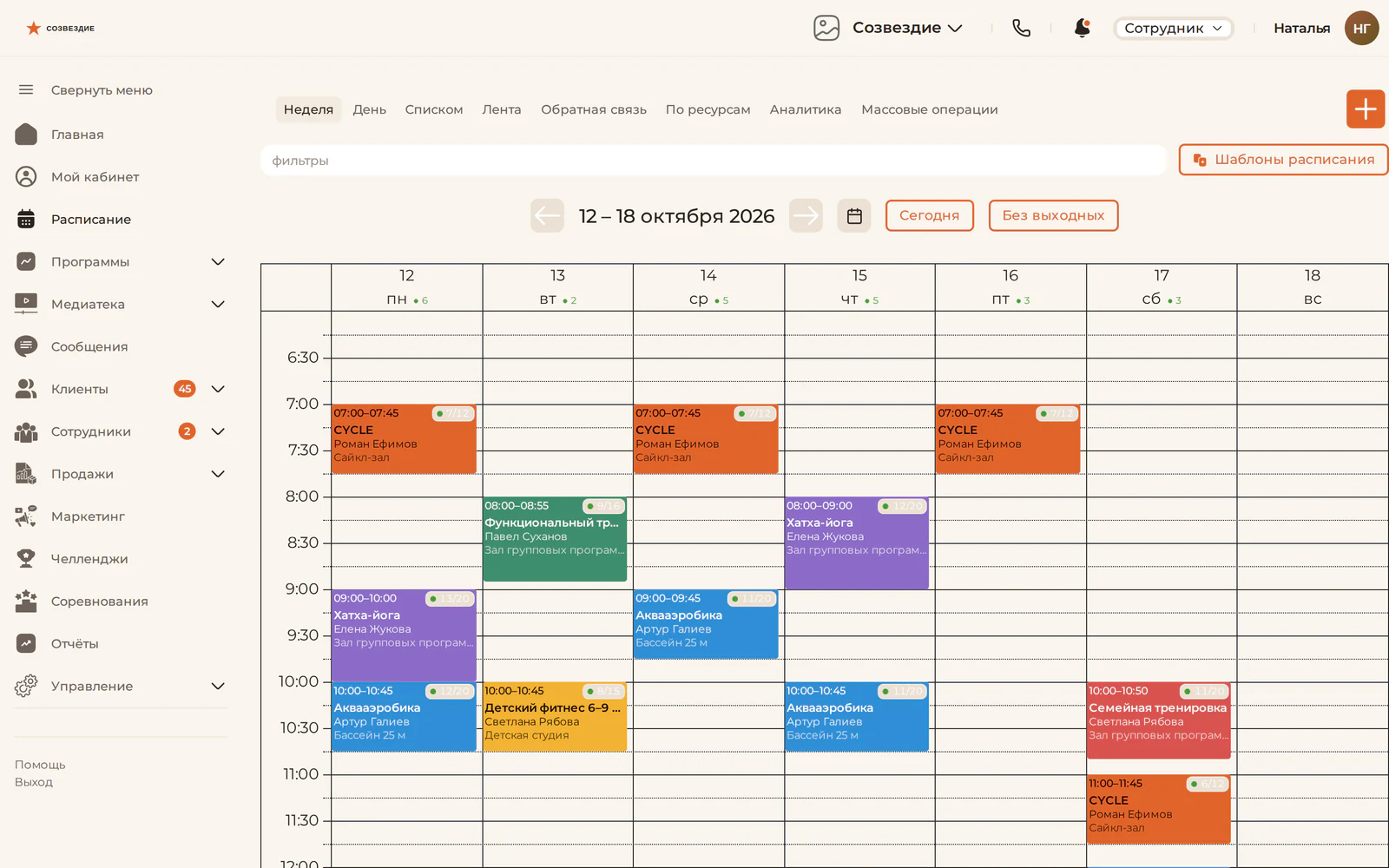Open Thursday 08:00 Хатха-йога class card
This screenshot has height=868, width=1389.
tap(857, 543)
